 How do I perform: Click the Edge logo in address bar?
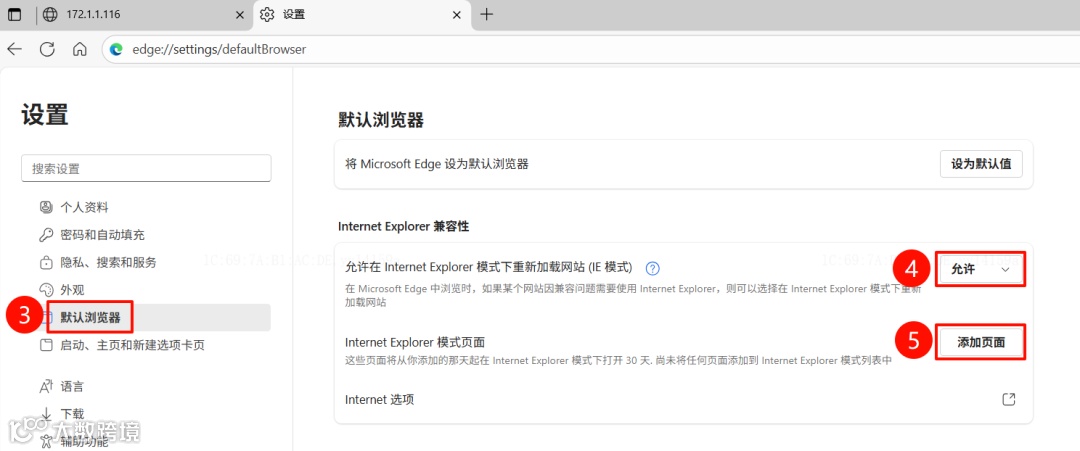[117, 50]
